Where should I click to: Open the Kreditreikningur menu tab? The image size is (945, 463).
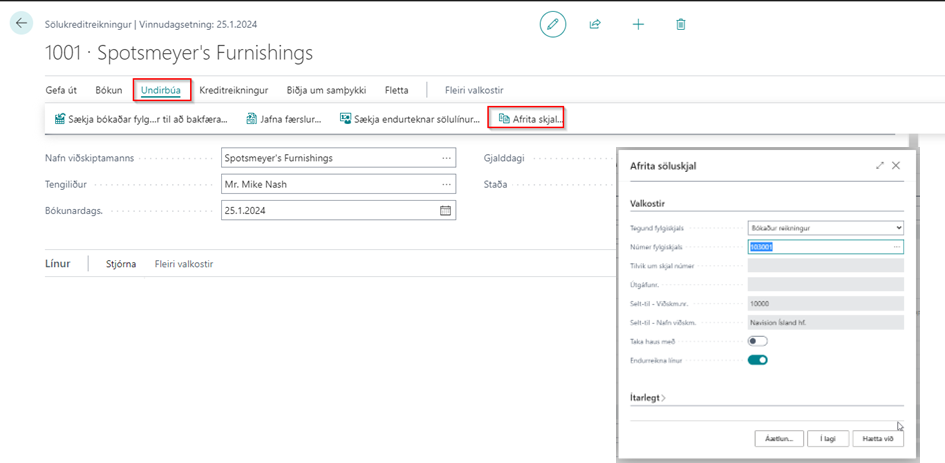234,90
